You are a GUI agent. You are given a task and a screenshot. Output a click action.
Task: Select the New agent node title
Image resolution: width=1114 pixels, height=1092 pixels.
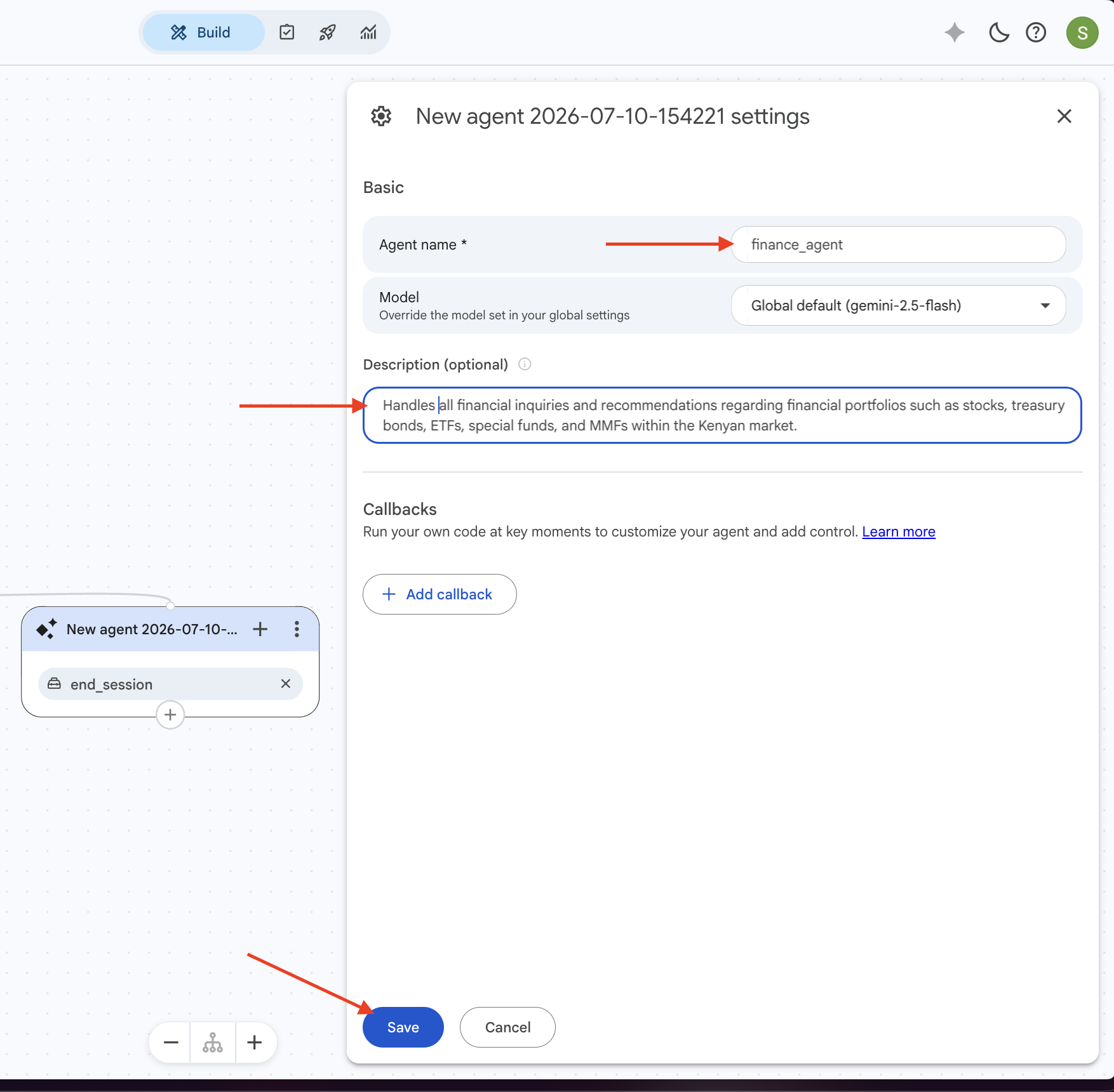click(152, 629)
